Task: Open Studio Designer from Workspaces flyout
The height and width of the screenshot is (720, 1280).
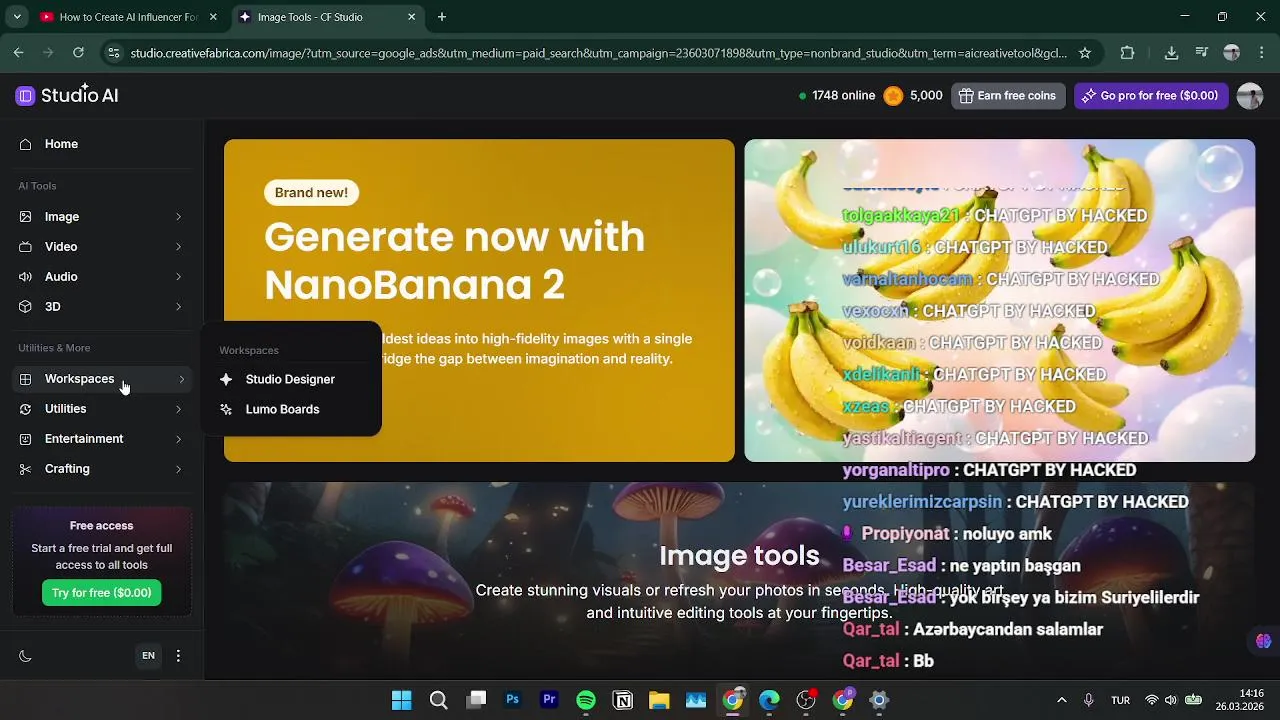Action: pyautogui.click(x=290, y=379)
